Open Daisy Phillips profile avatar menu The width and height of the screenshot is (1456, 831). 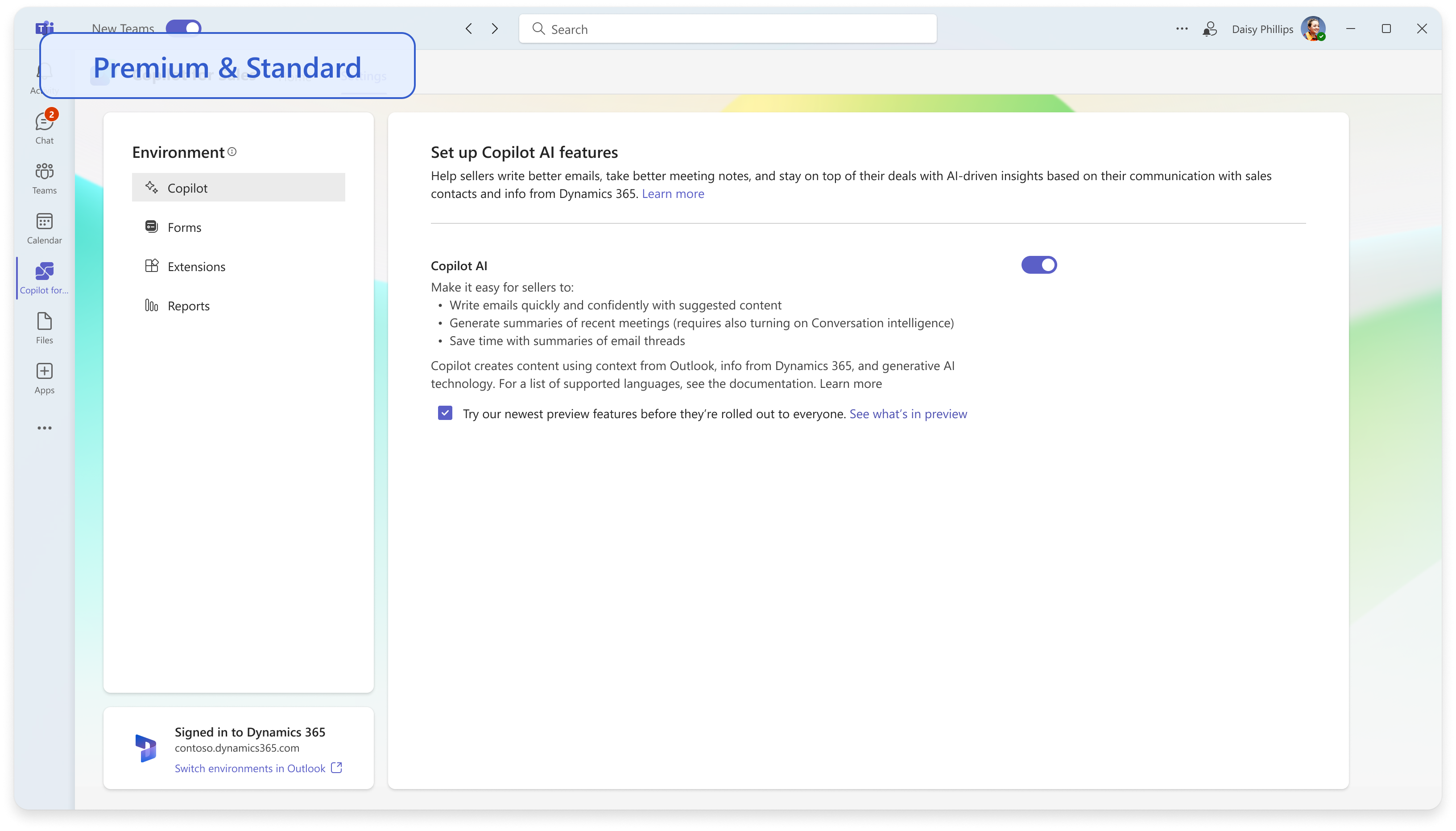(1313, 29)
